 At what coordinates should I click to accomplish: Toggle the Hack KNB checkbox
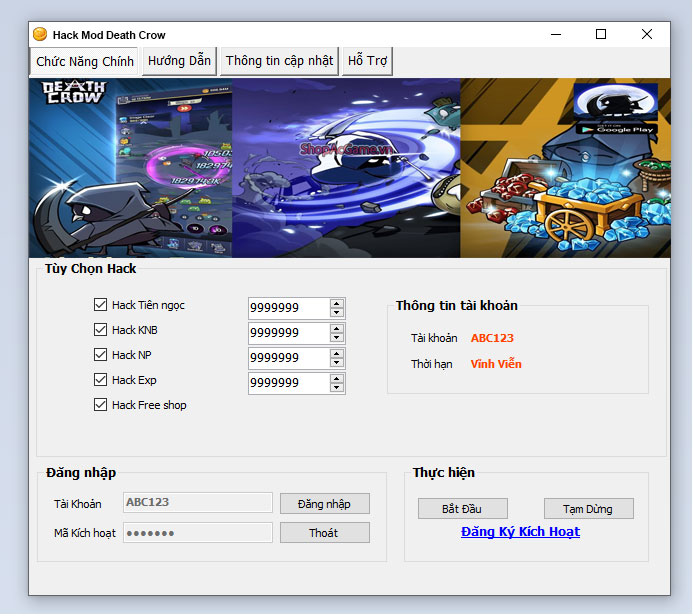click(x=100, y=330)
